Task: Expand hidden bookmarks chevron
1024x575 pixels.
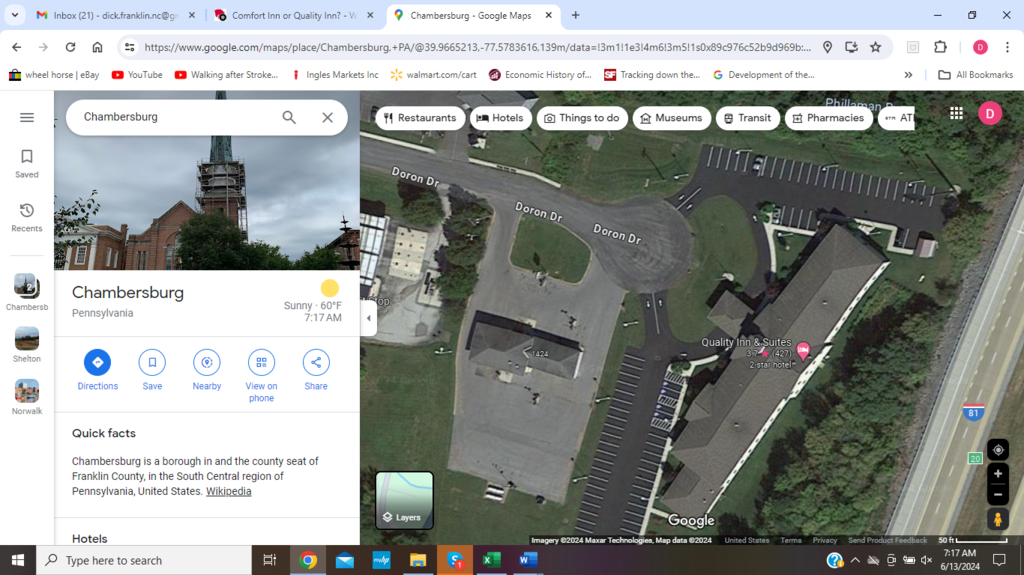Action: click(x=908, y=75)
